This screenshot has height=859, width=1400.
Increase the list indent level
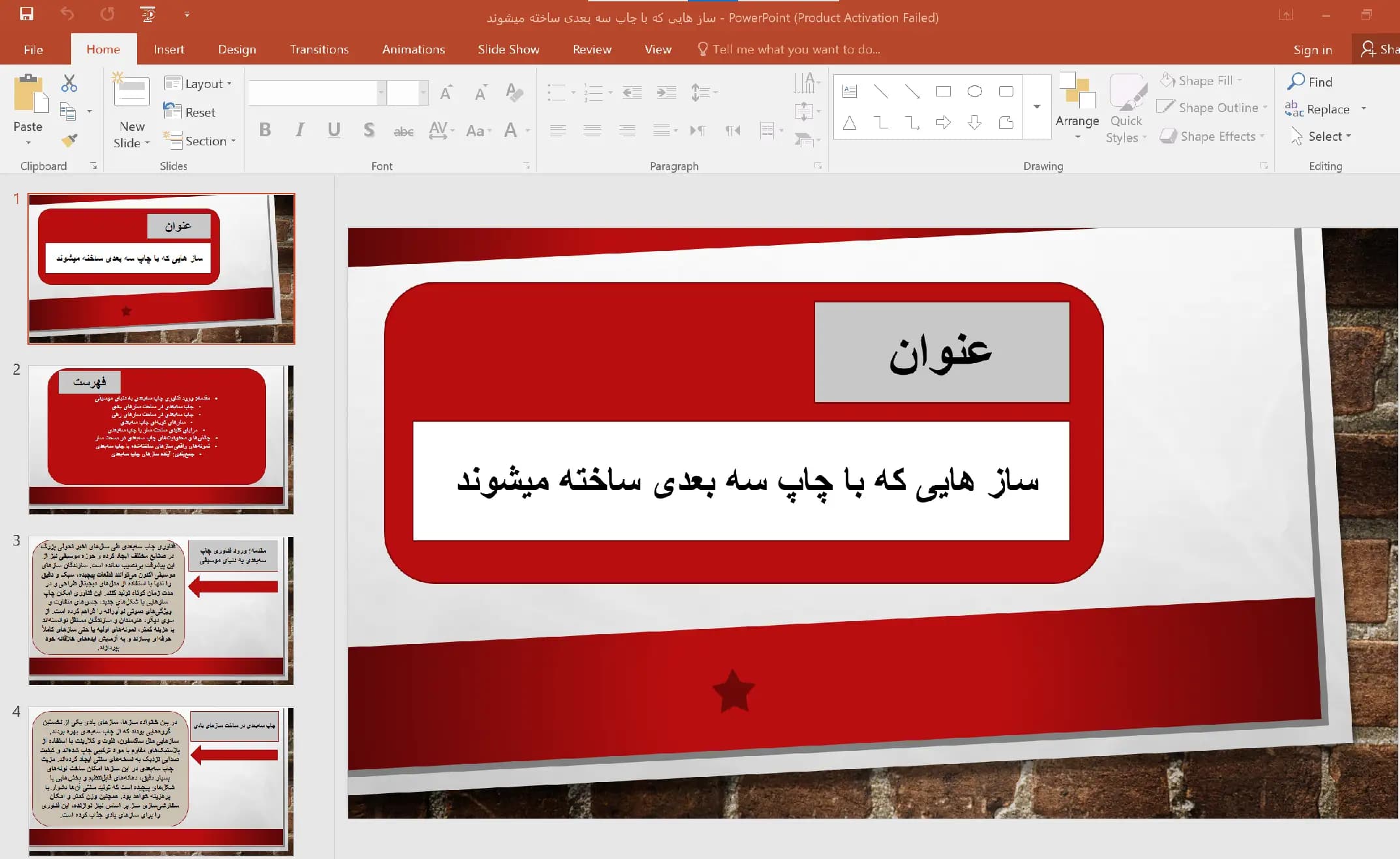[666, 93]
